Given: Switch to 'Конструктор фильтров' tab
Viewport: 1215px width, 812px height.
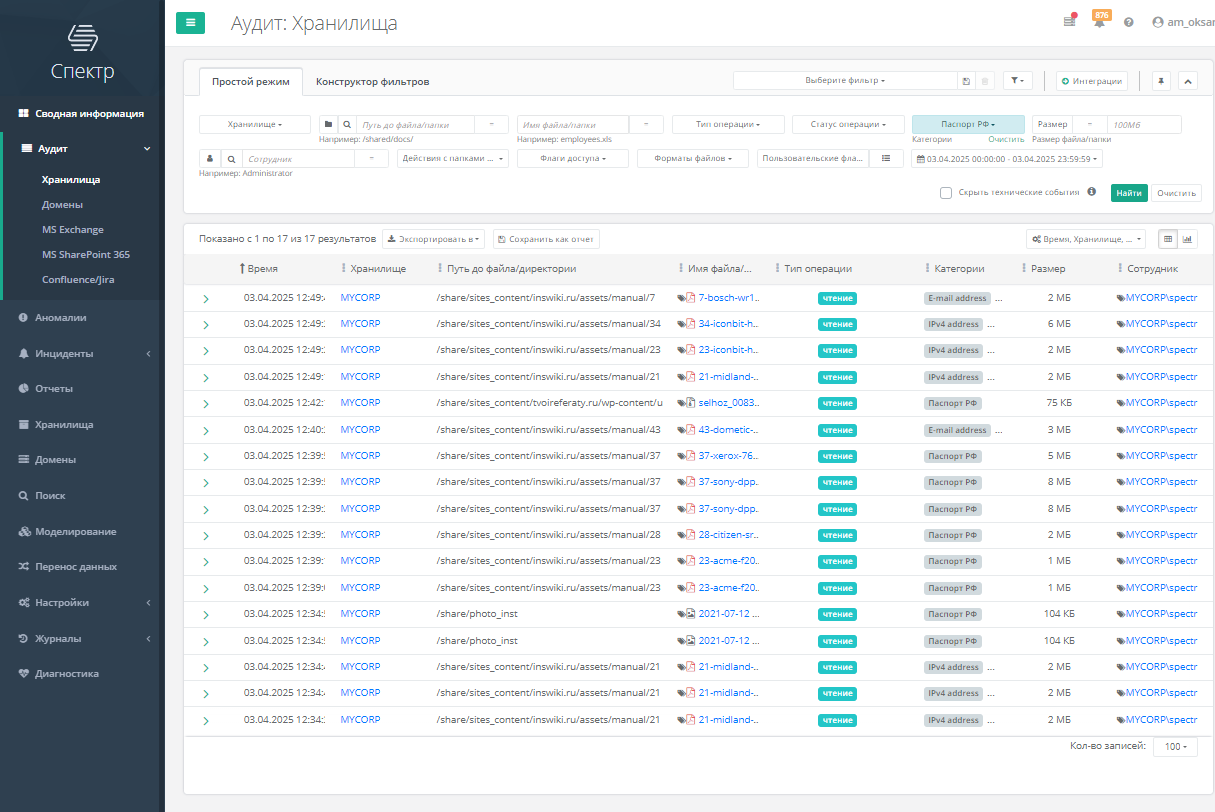Looking at the screenshot, I should point(372,82).
